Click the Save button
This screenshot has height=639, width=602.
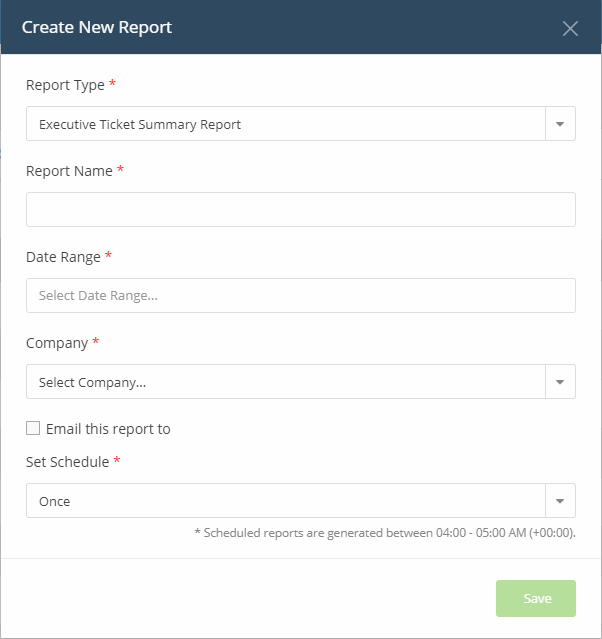click(536, 598)
